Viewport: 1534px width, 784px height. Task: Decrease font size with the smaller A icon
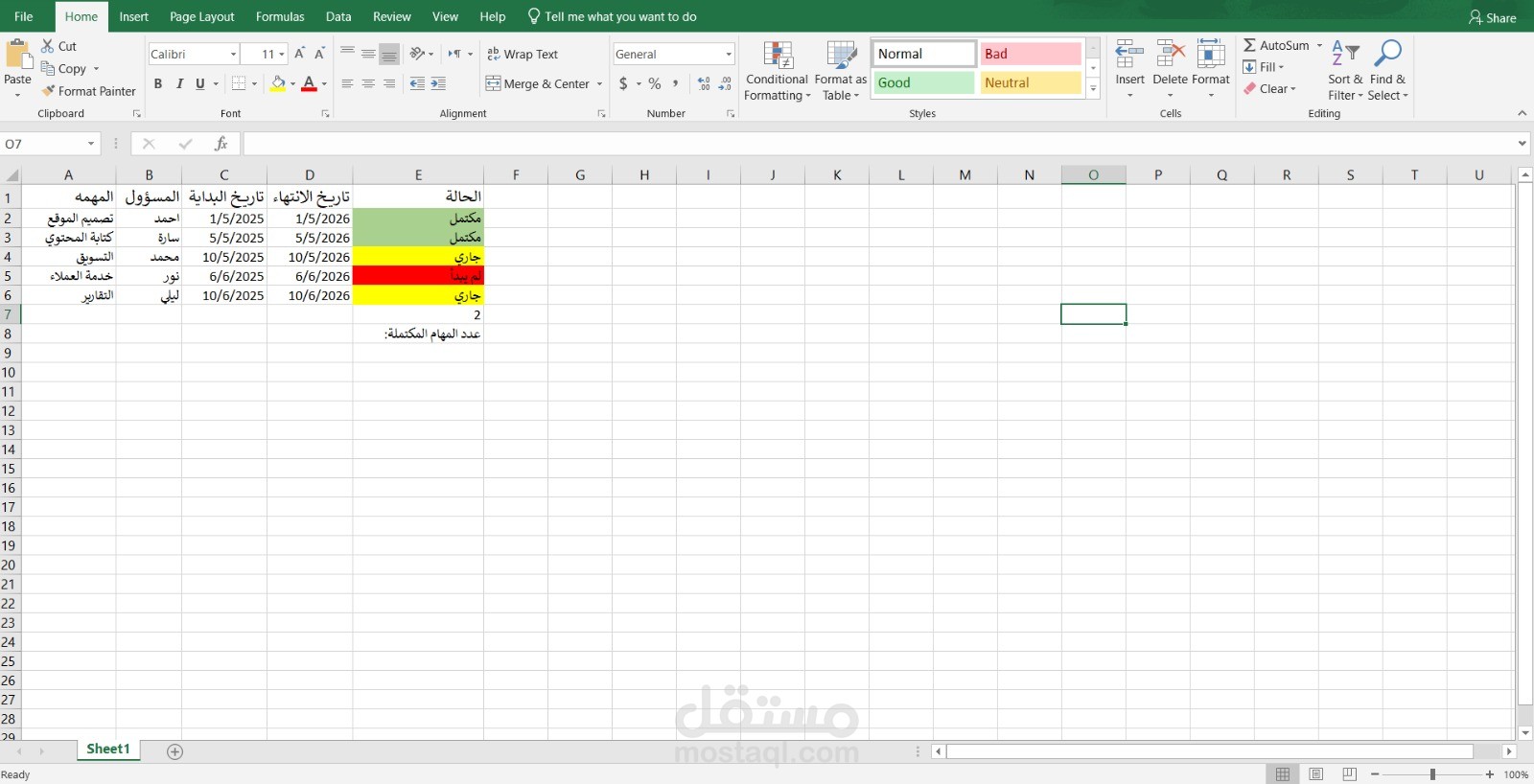pos(319,54)
